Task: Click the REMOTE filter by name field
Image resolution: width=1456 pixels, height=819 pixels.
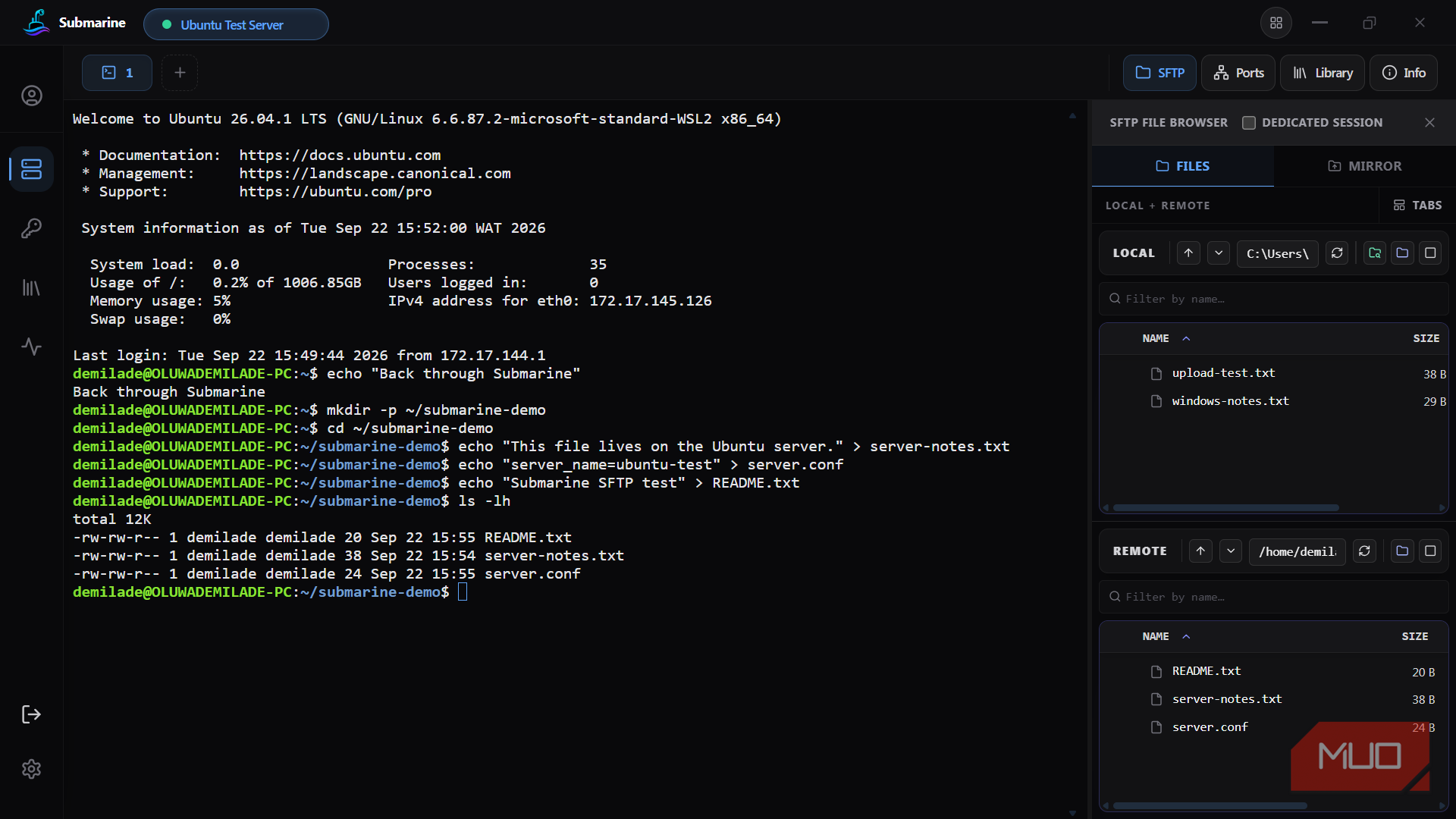Action: 1273,597
